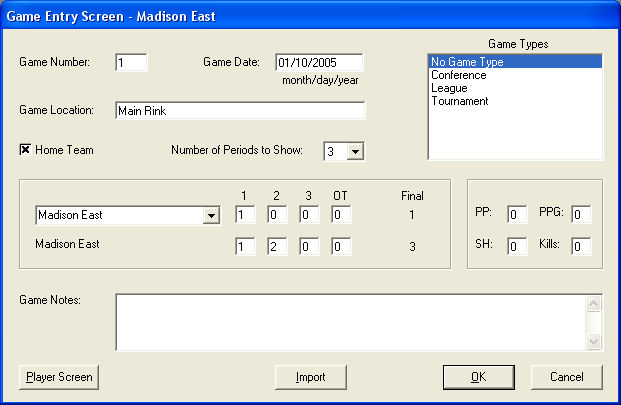This screenshot has height=405, width=621.
Task: Select Conference in Game Types list
Action: point(459,75)
